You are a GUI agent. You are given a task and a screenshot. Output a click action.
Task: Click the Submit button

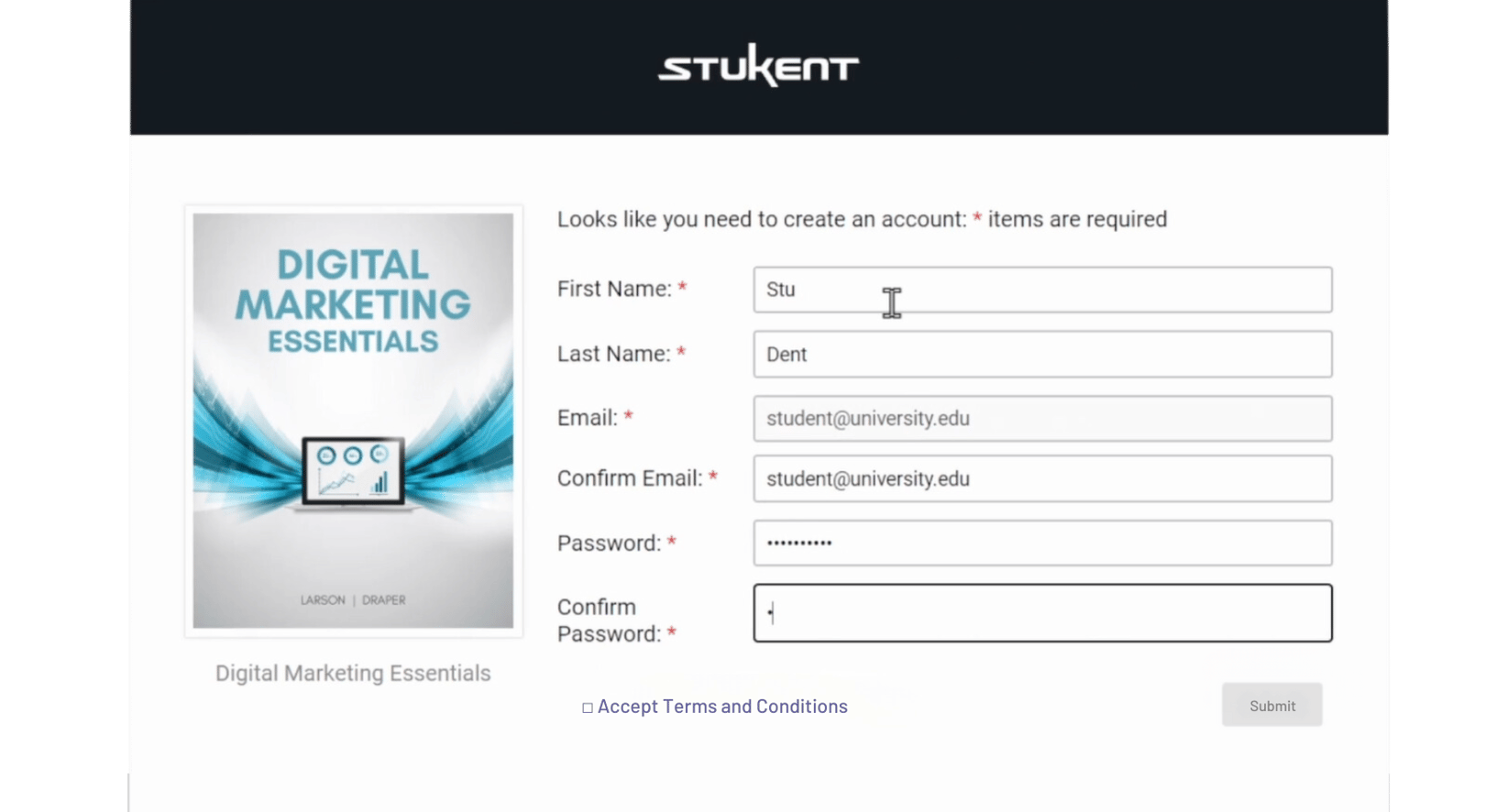coord(1272,706)
